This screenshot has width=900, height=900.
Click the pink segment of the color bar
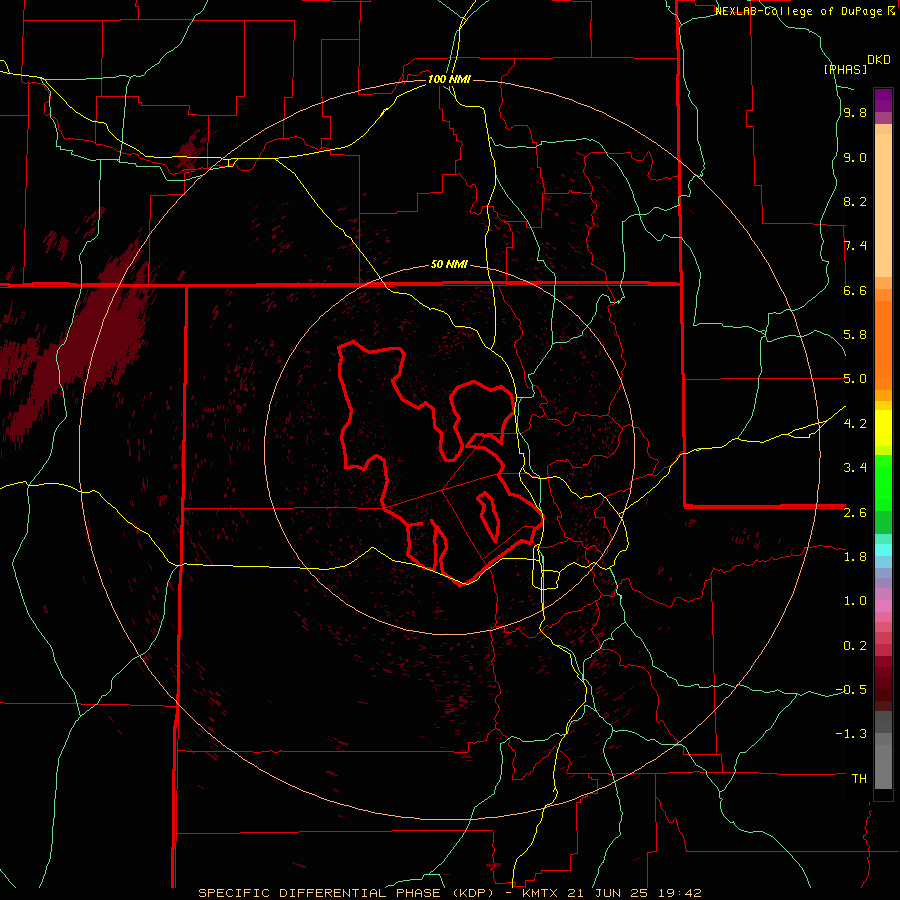click(883, 606)
